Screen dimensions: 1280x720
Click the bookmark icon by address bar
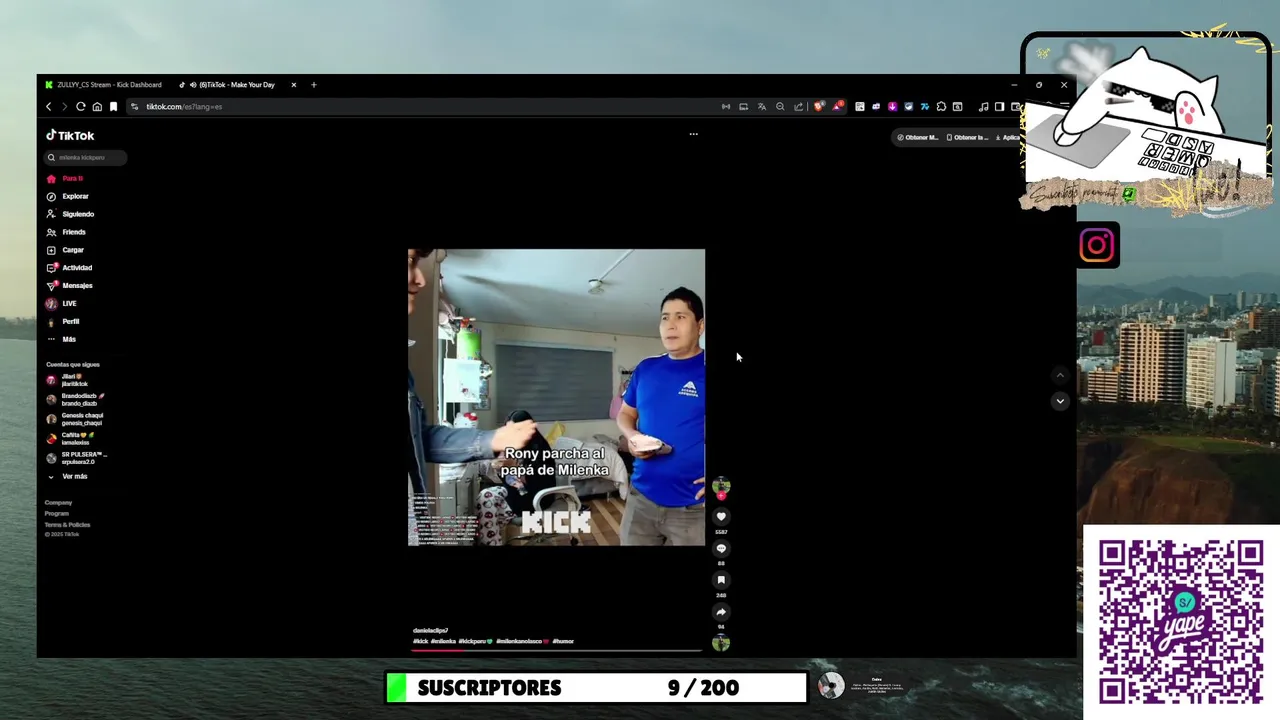tap(113, 106)
